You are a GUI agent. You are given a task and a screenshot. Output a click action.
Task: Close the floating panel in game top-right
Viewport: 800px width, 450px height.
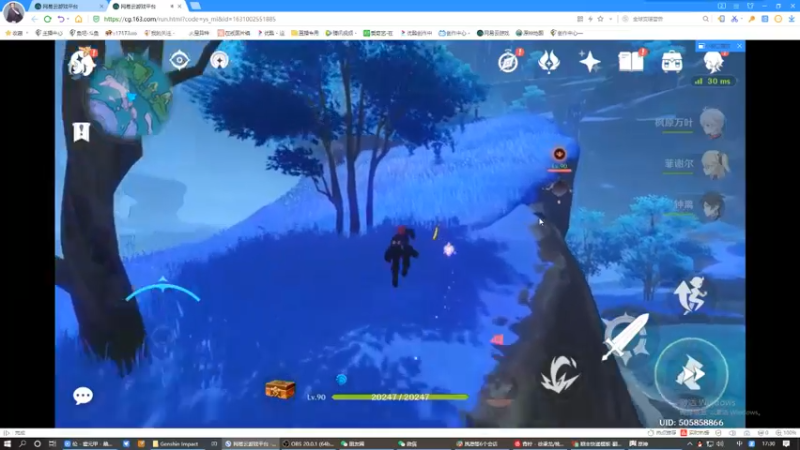739,46
